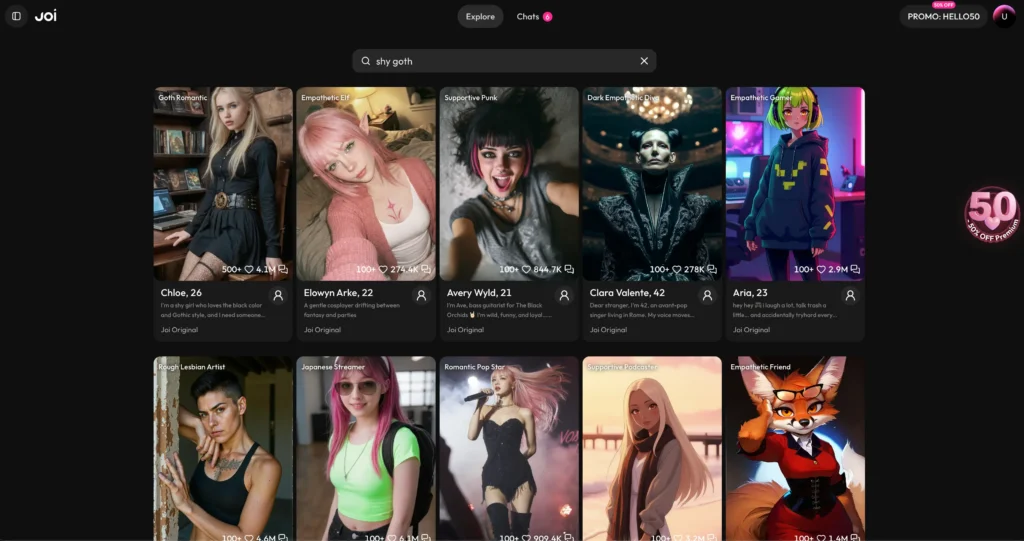Click the chat bubbles icon on Elowyn Arke's card
Screen dimensions: 1024x541
tap(426, 269)
